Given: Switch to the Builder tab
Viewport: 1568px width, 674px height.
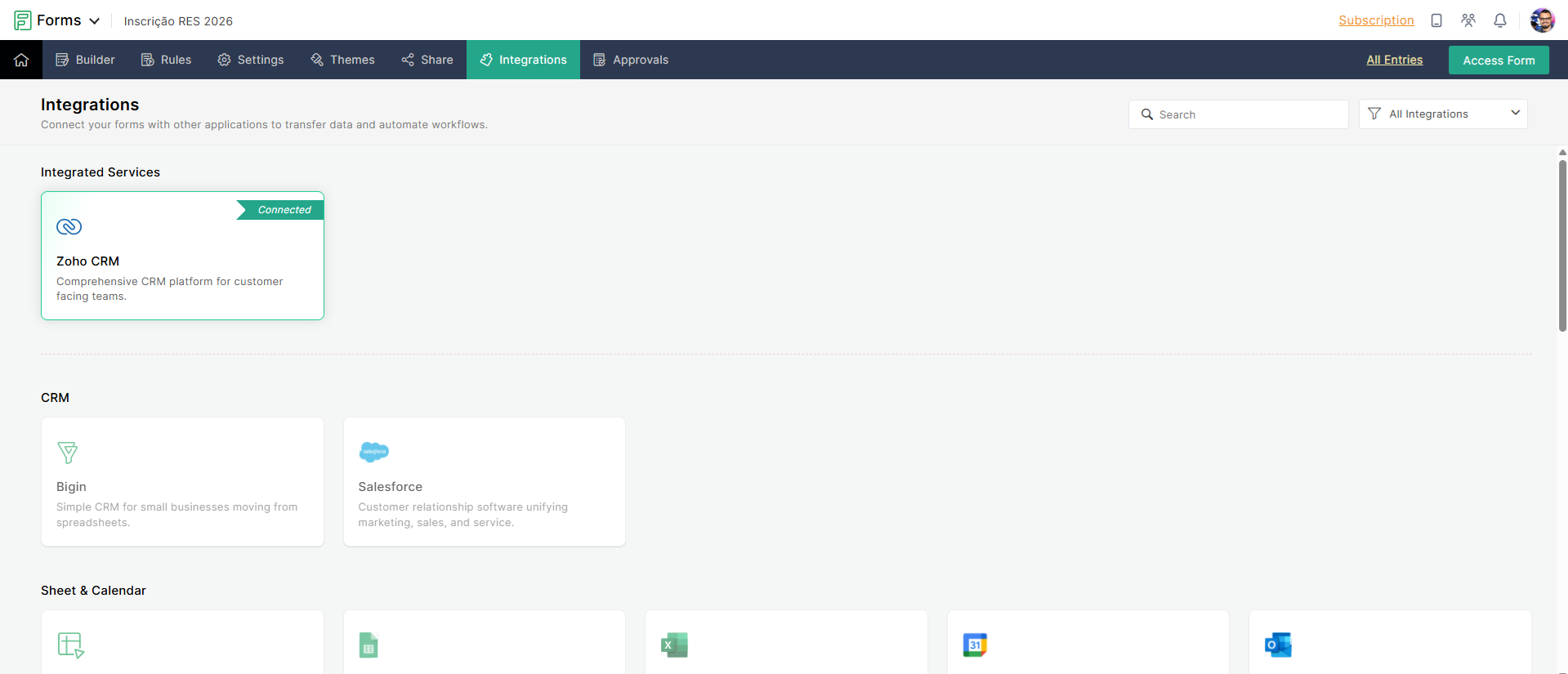Looking at the screenshot, I should [x=85, y=60].
